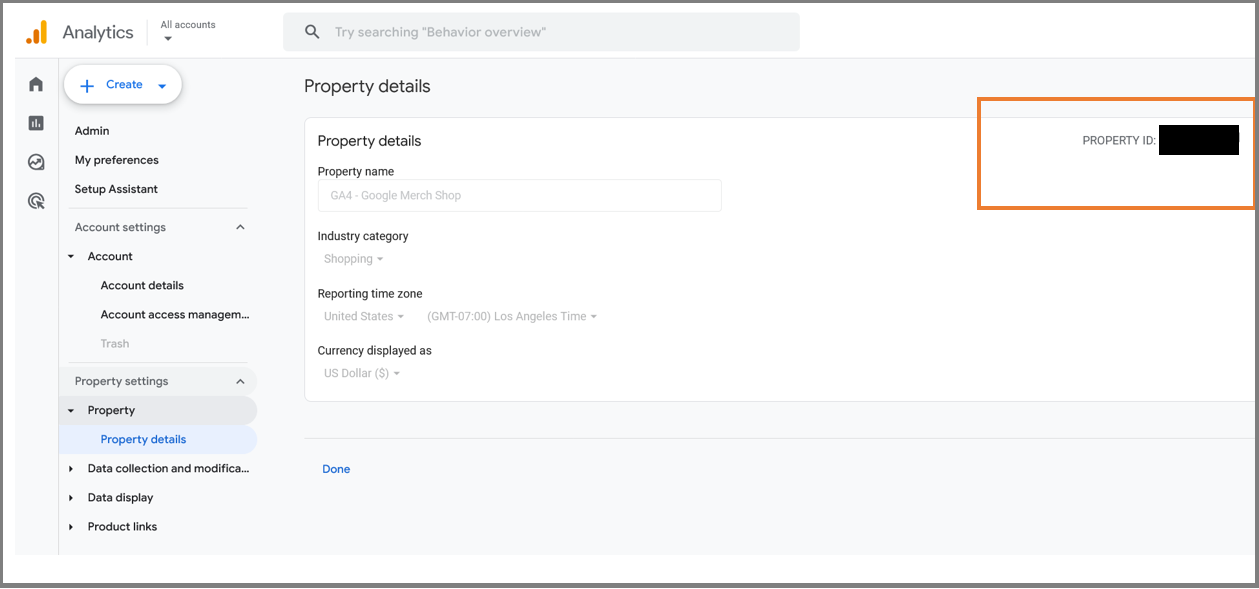Image resolution: width=1259 pixels, height=589 pixels.
Task: Click the Google Analytics logo
Action: click(36, 32)
